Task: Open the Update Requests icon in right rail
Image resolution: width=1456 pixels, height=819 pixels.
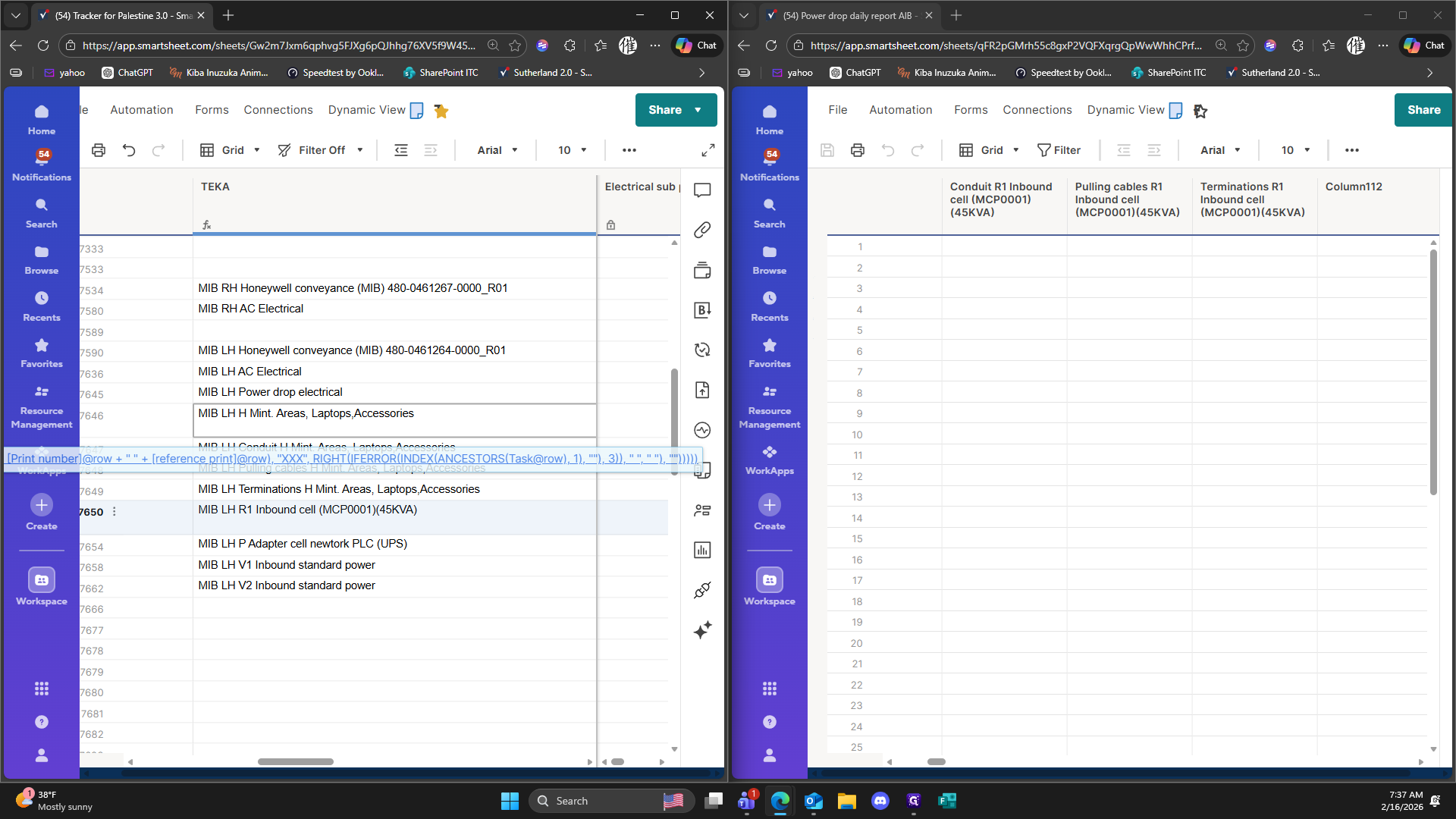Action: point(702,350)
